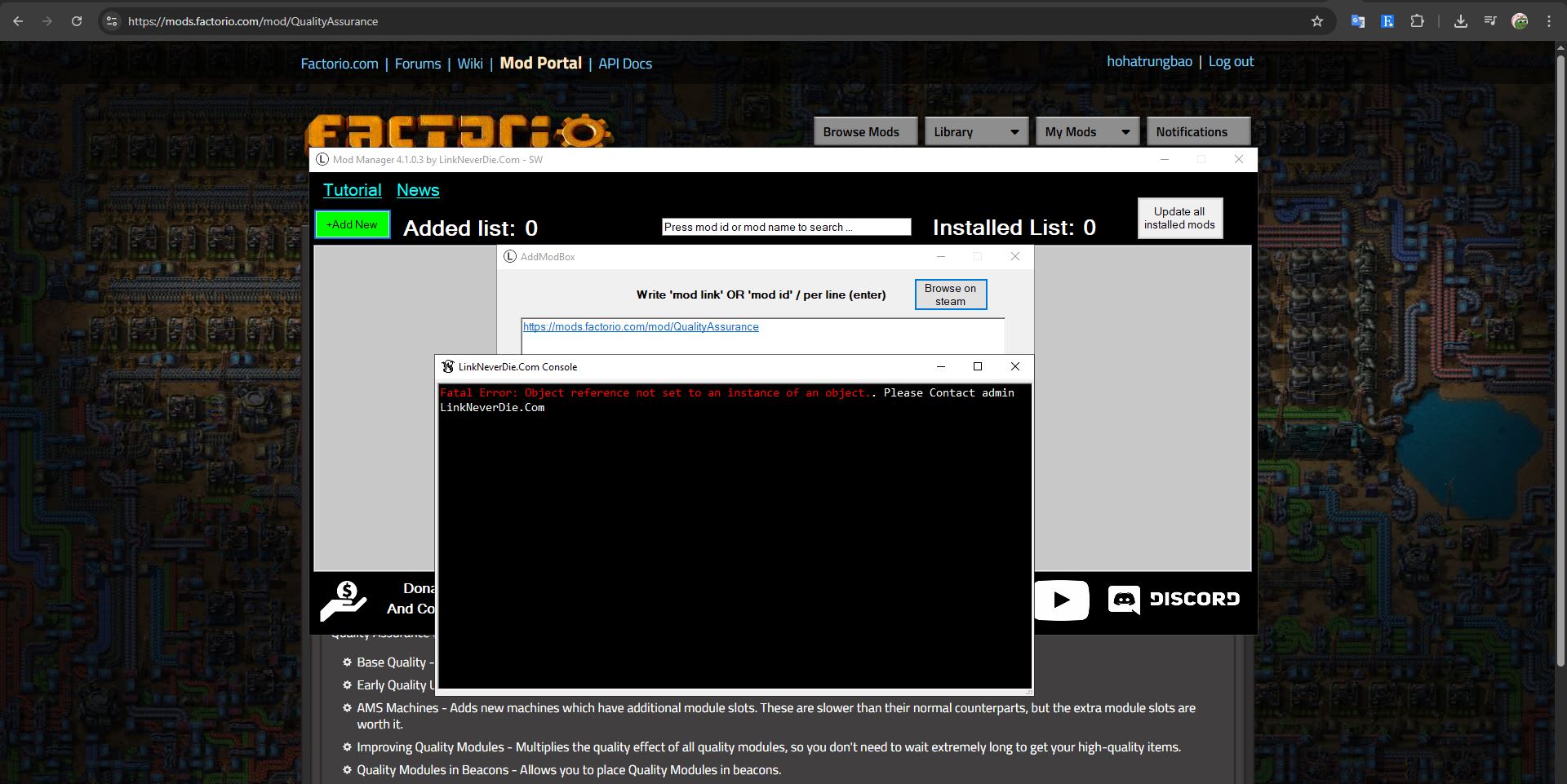Click the donate hand-with-coin icon

[344, 601]
